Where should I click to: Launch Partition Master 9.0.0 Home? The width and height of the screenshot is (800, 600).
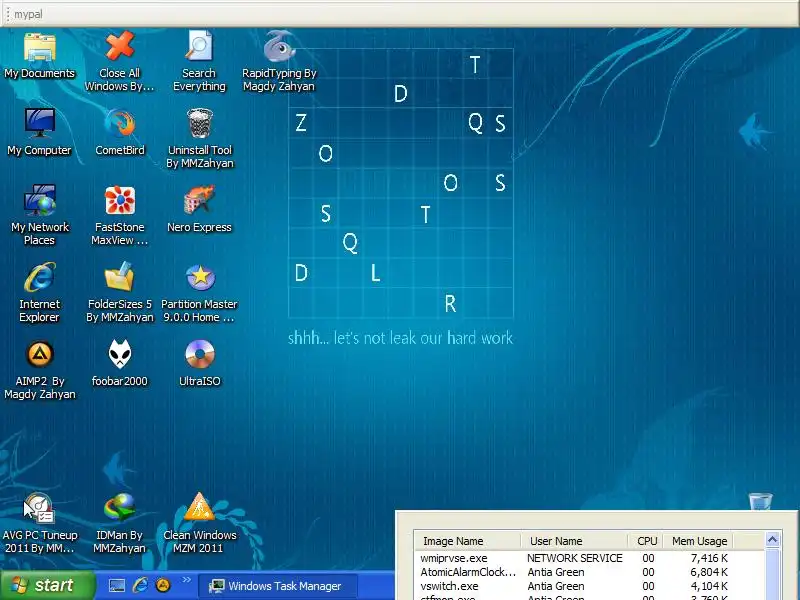[x=199, y=292]
